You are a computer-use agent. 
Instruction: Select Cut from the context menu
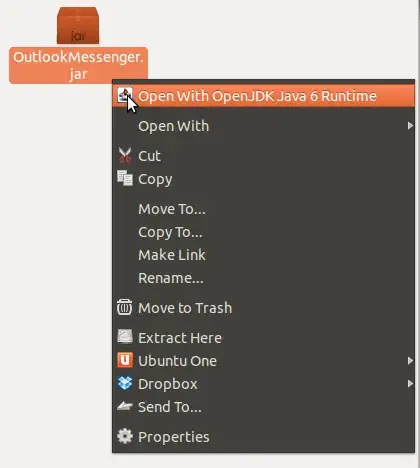[x=263, y=156]
